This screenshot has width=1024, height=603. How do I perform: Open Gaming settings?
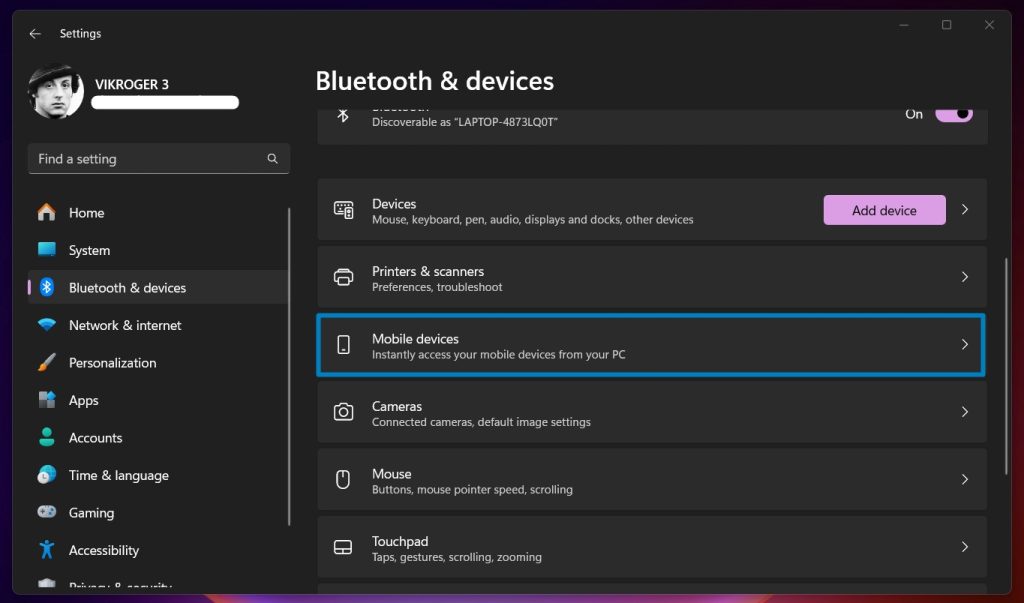point(90,512)
